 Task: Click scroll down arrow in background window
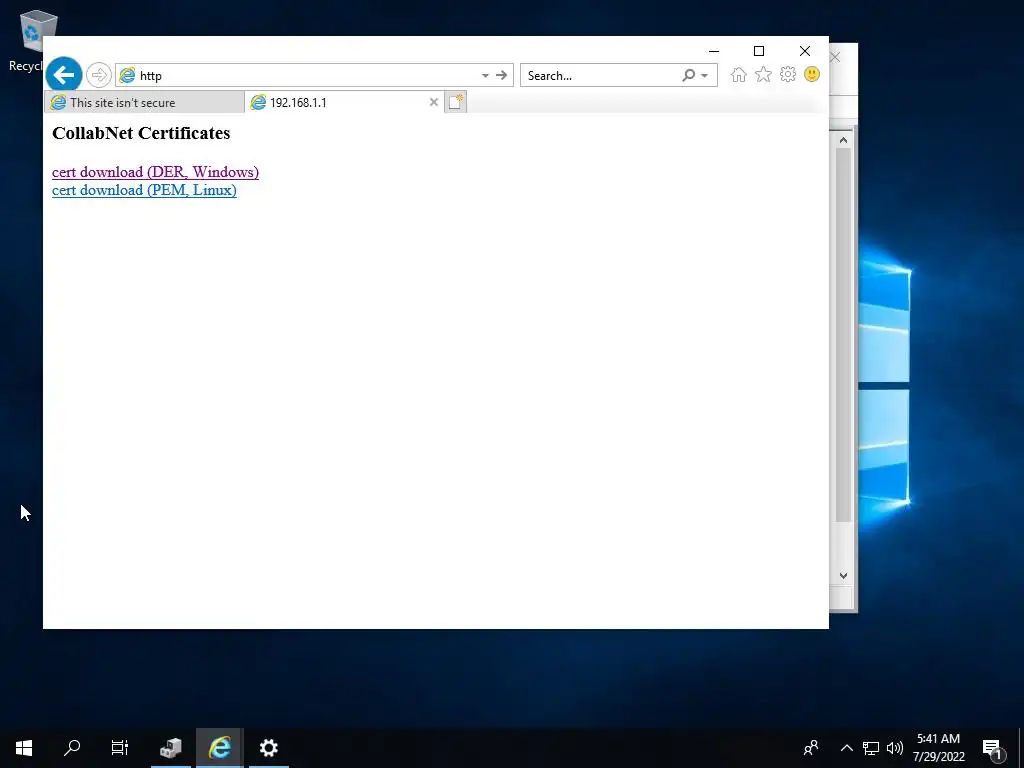tap(843, 575)
